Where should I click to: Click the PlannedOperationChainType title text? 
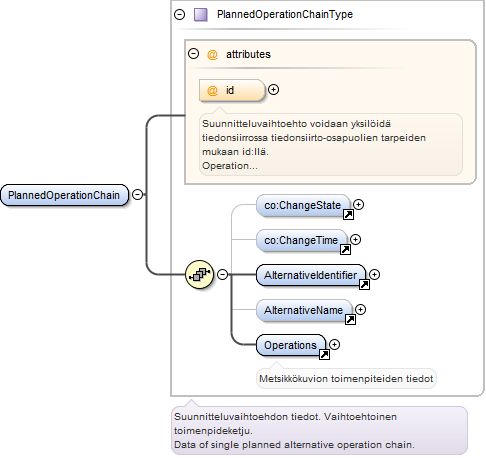(285, 15)
